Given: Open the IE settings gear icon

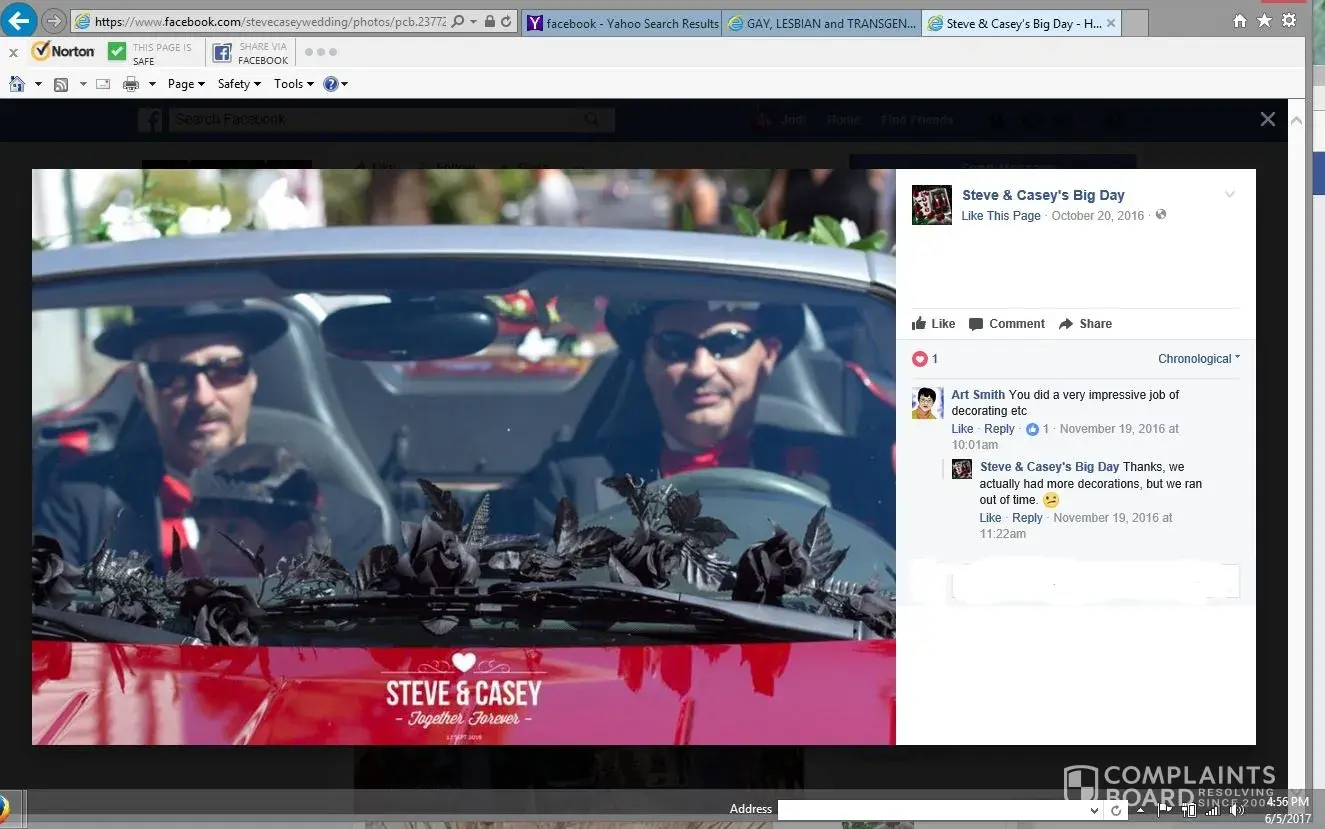Looking at the screenshot, I should click(x=1290, y=21).
